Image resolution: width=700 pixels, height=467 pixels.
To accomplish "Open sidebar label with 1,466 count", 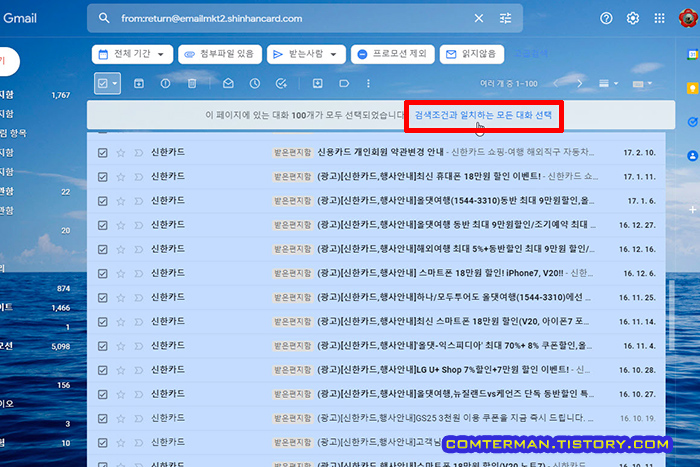I will coord(36,308).
